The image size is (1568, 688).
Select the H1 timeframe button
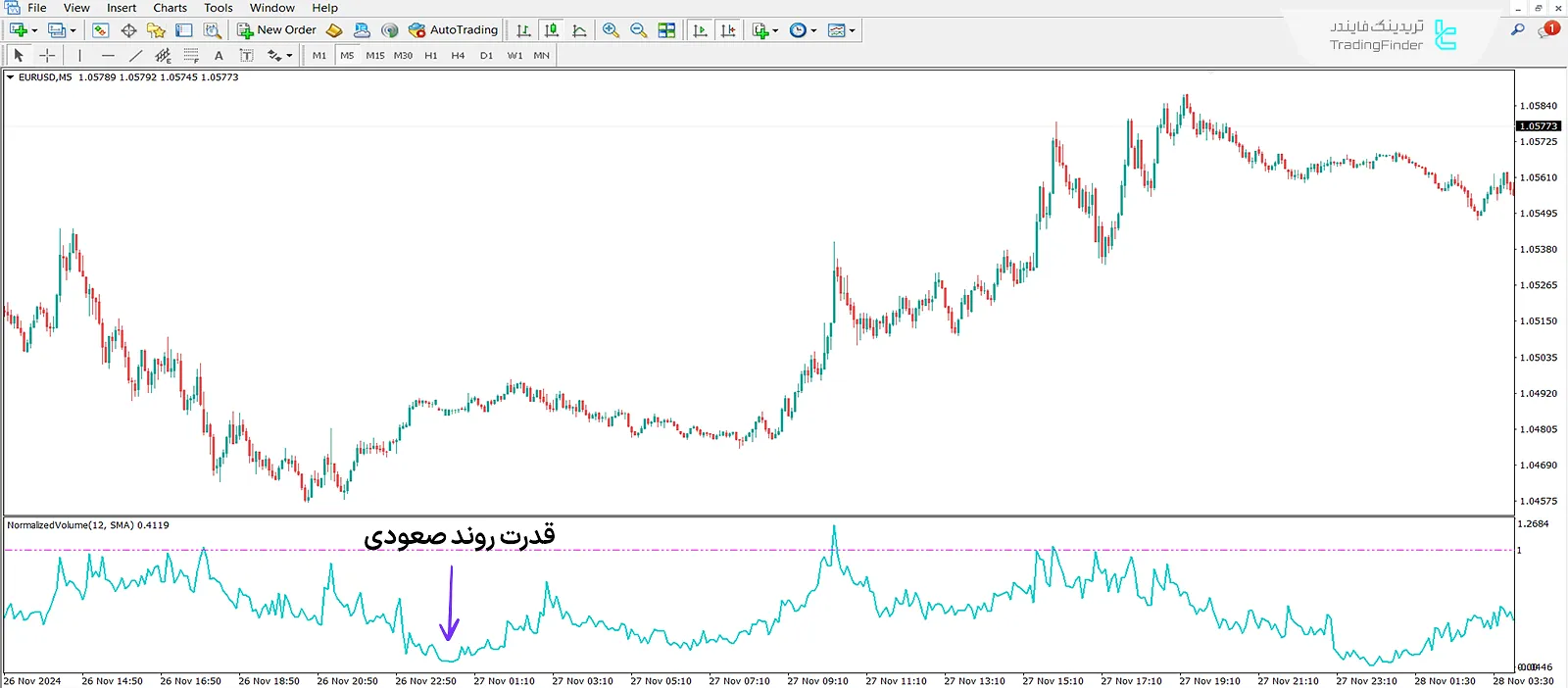[x=431, y=56]
